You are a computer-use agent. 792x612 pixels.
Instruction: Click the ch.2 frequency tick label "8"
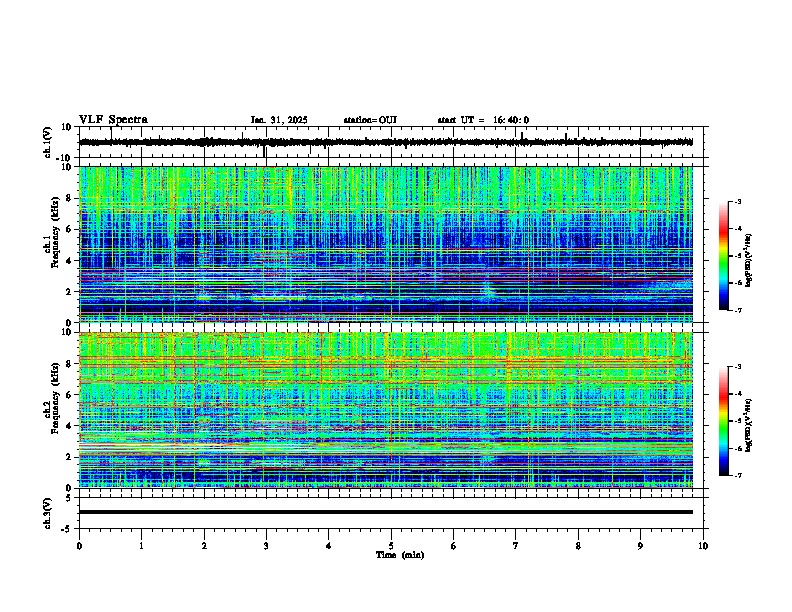(x=69, y=364)
